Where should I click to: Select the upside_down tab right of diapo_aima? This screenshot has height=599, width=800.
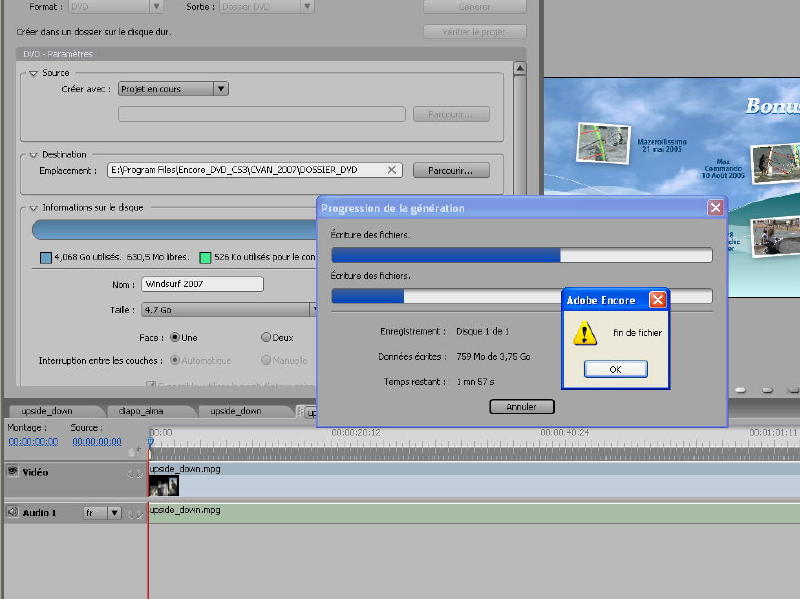pos(236,411)
